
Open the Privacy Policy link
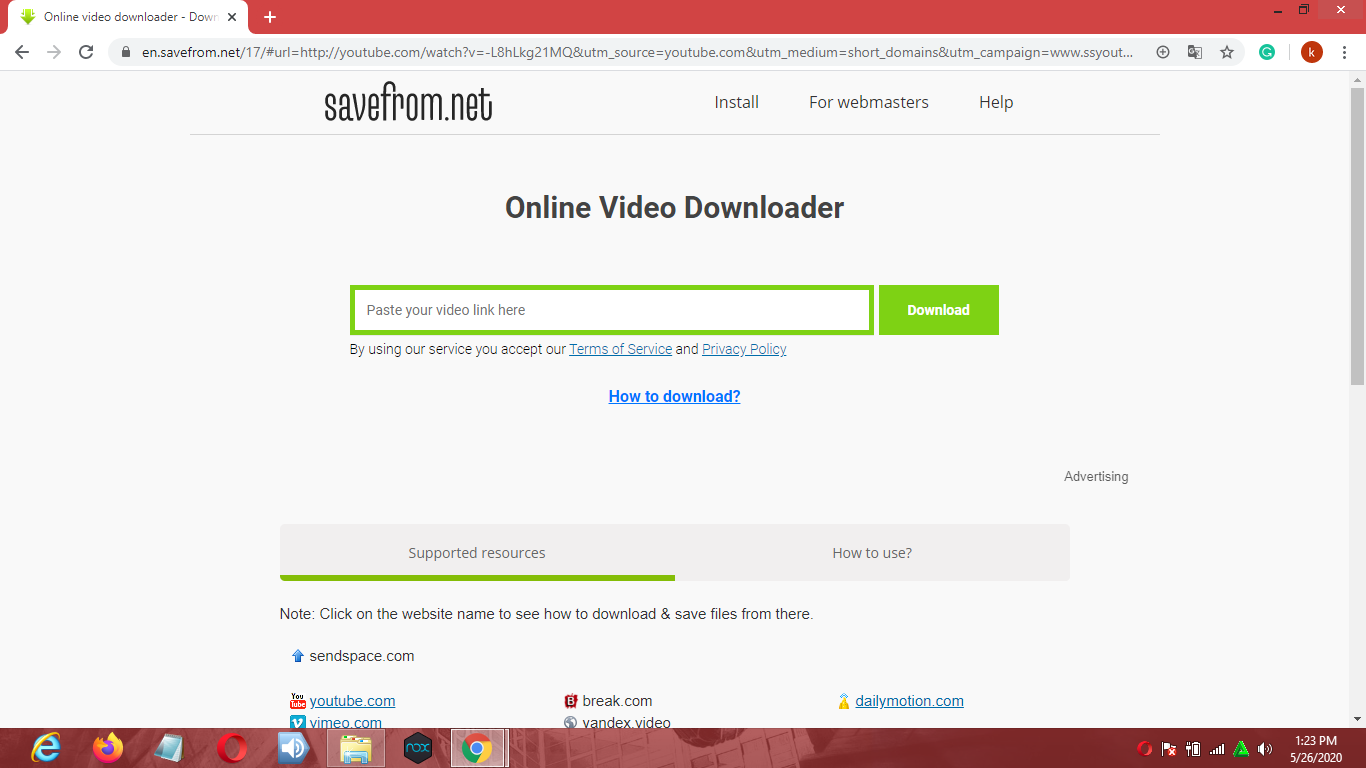pyautogui.click(x=744, y=349)
